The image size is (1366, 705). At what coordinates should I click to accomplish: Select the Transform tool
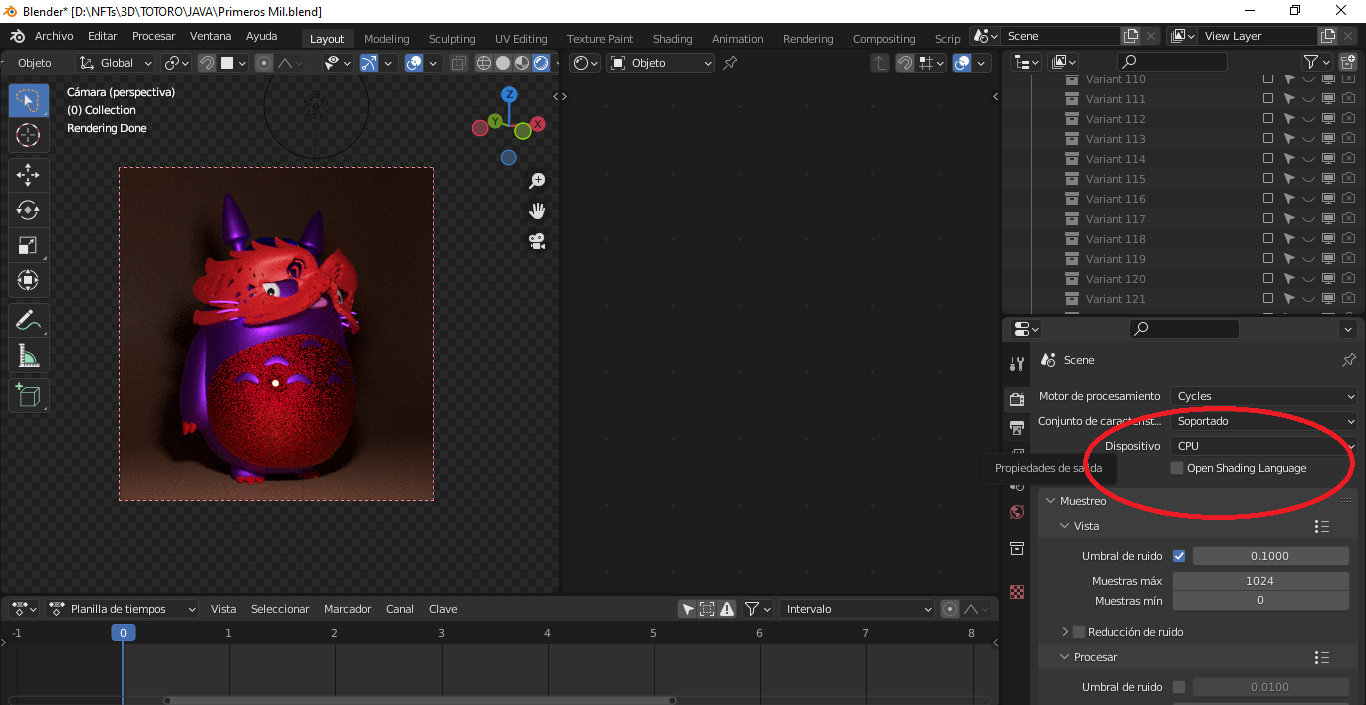tap(28, 280)
